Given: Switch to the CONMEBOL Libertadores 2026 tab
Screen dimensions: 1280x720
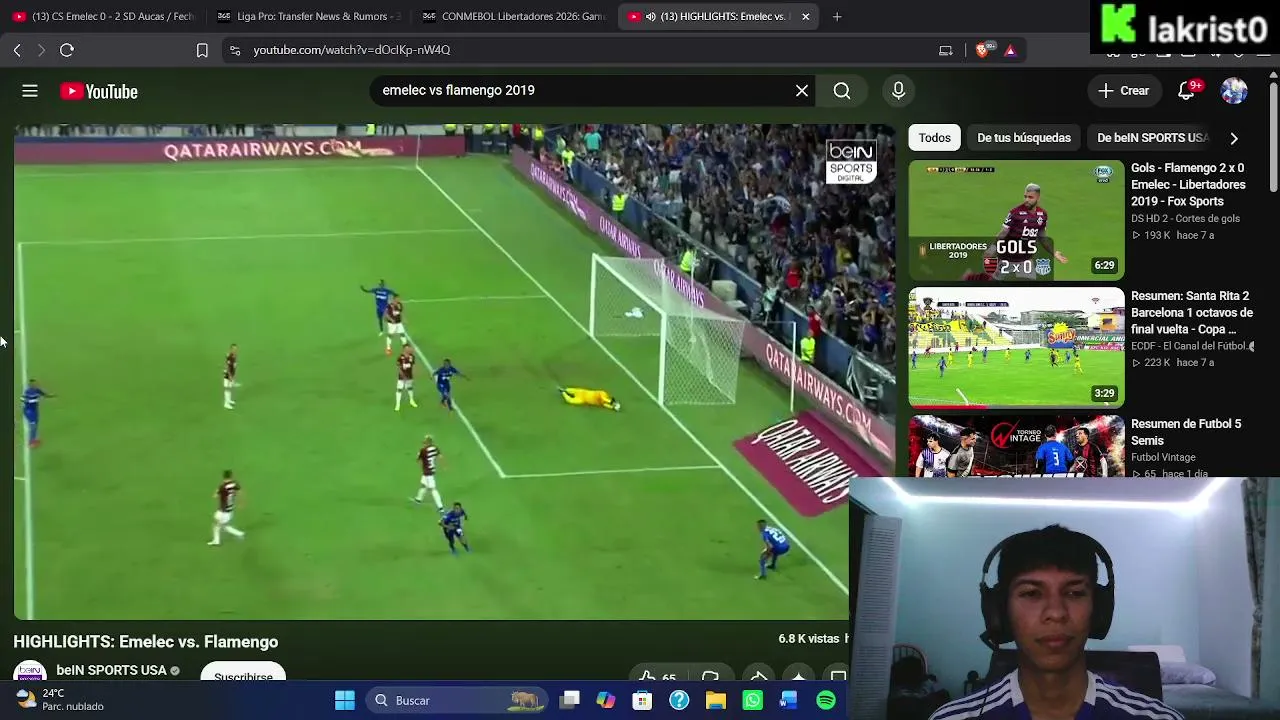Looking at the screenshot, I should coord(514,16).
